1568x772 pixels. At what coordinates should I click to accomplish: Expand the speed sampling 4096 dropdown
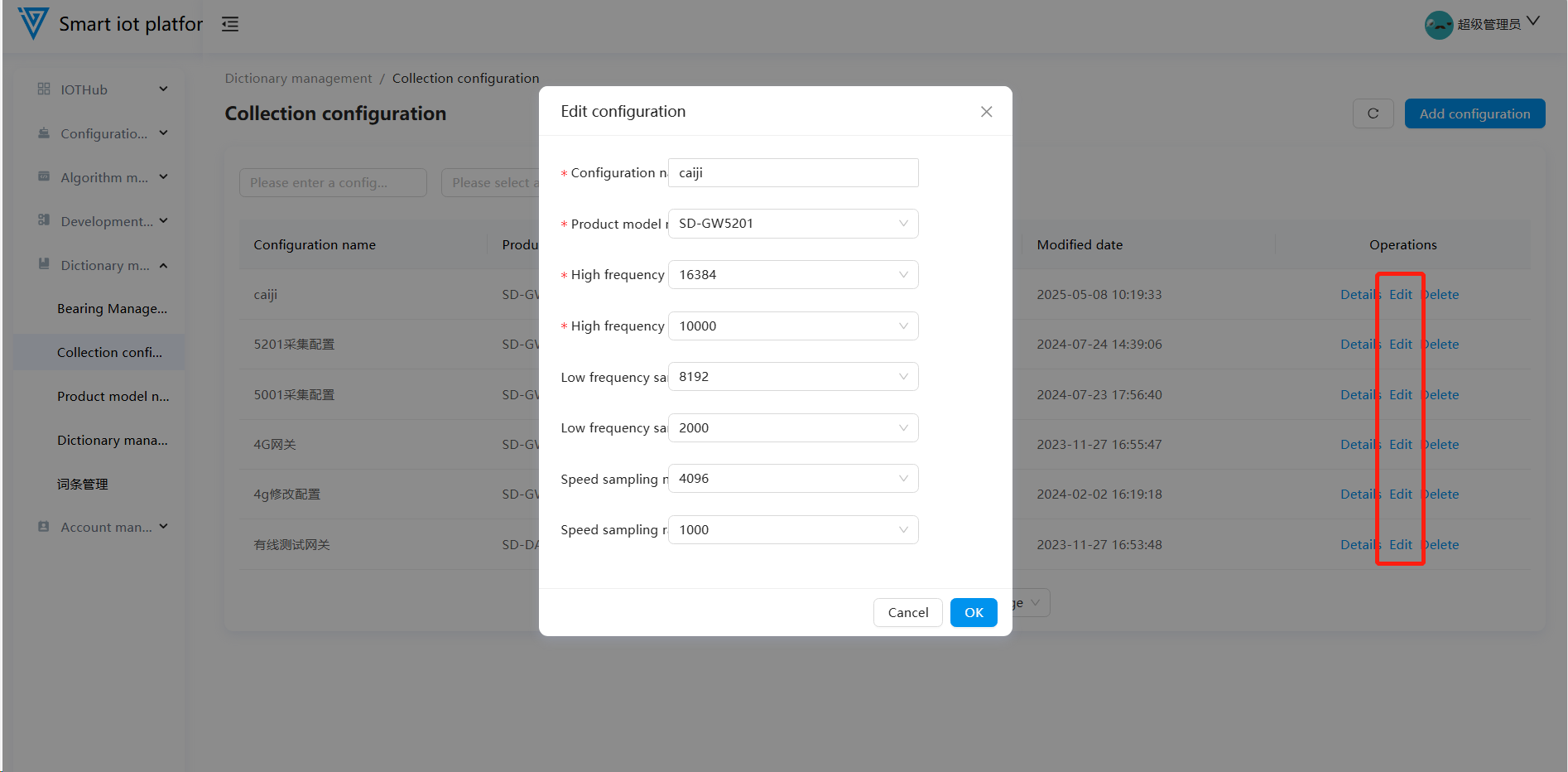click(792, 479)
